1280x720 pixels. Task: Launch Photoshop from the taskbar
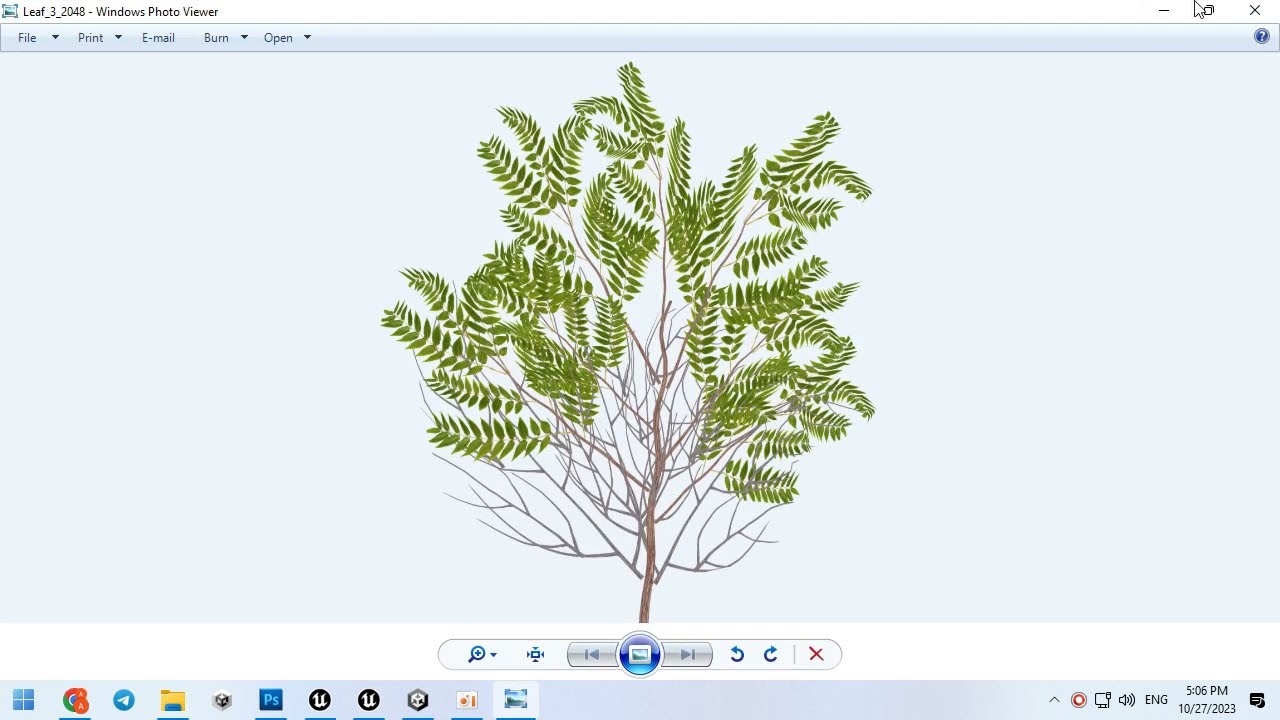click(x=271, y=700)
